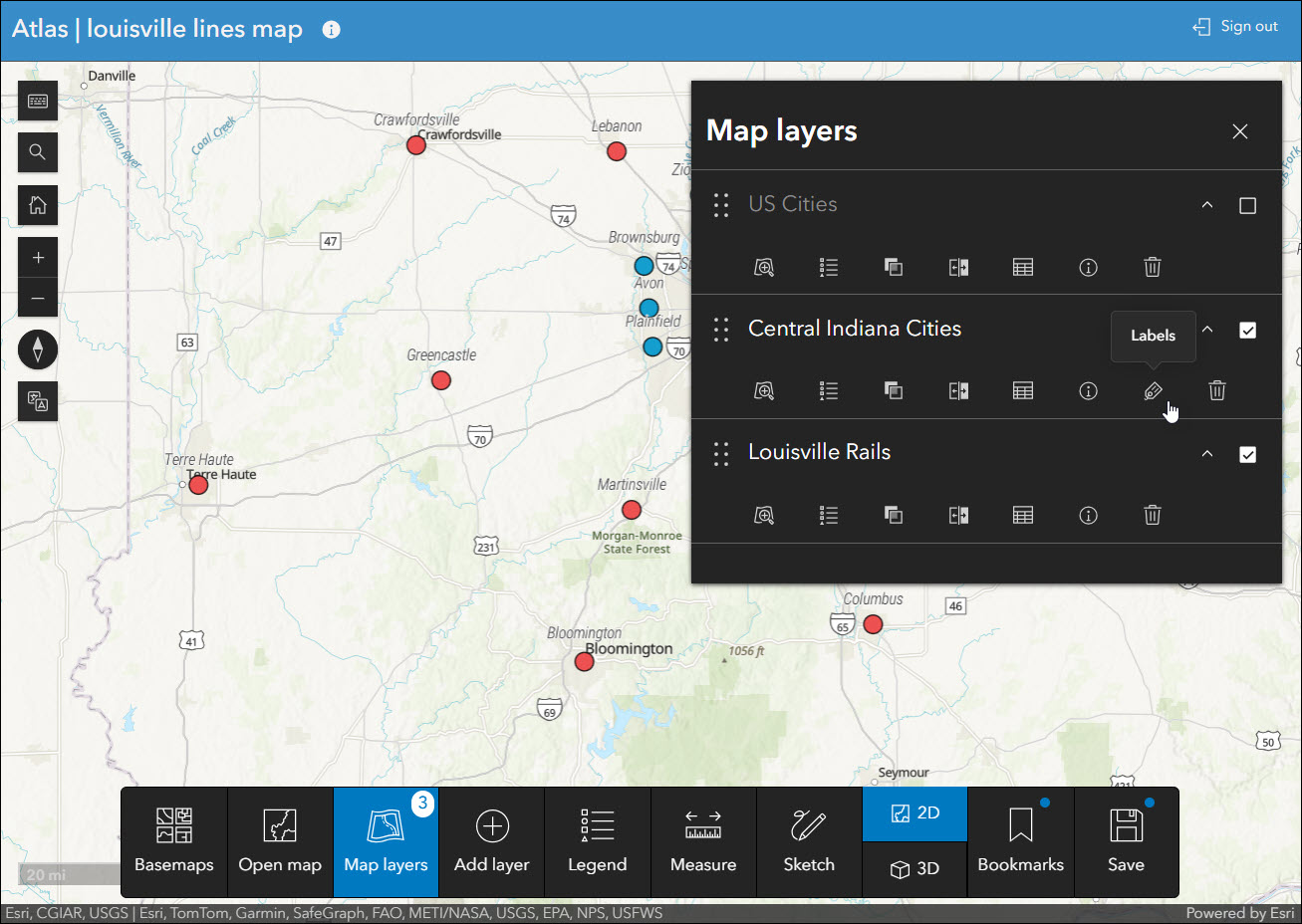Click the compass north orientation button
Image resolution: width=1302 pixels, height=924 pixels.
tap(38, 348)
